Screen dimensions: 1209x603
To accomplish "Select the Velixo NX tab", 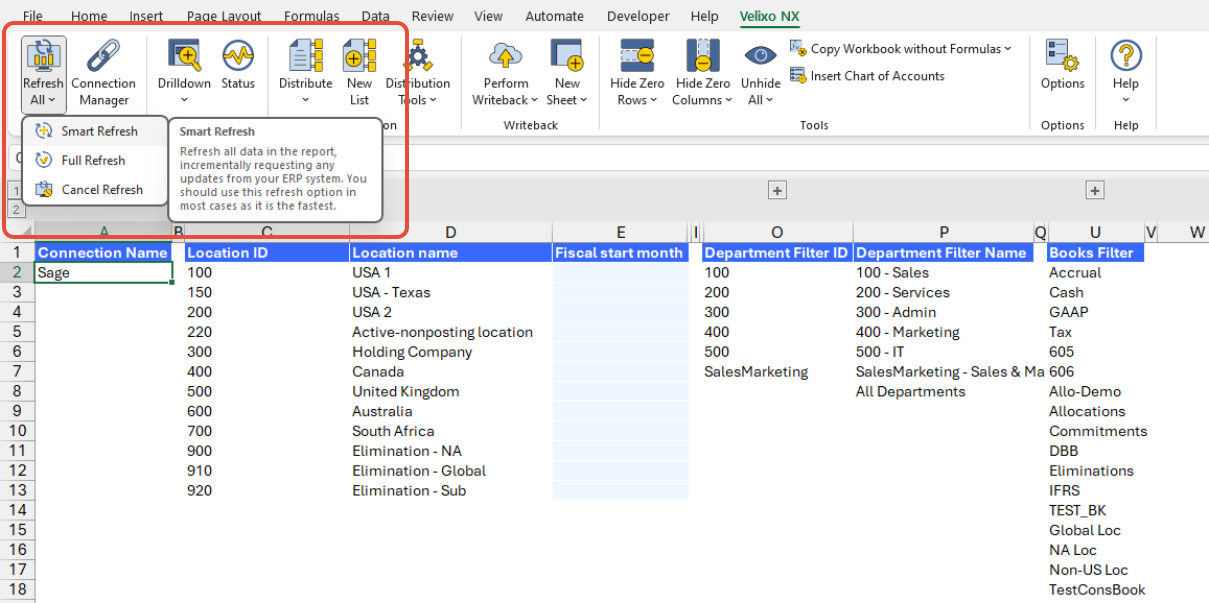I will [x=770, y=16].
